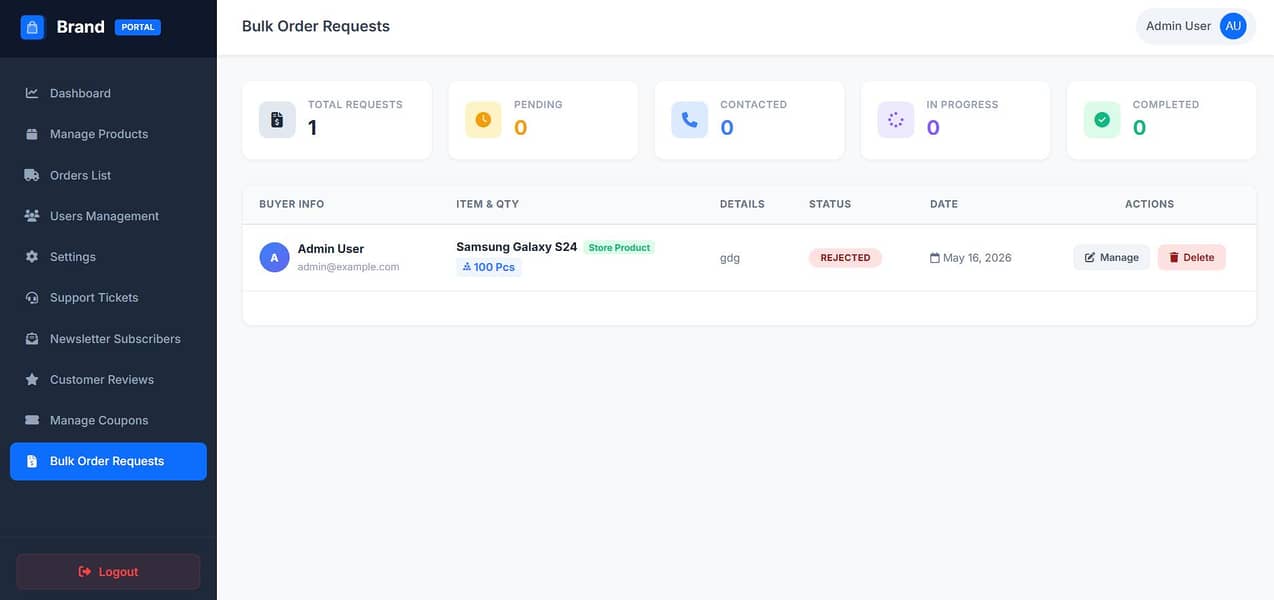
Task: Click the Settings gear icon
Action: coord(32,257)
